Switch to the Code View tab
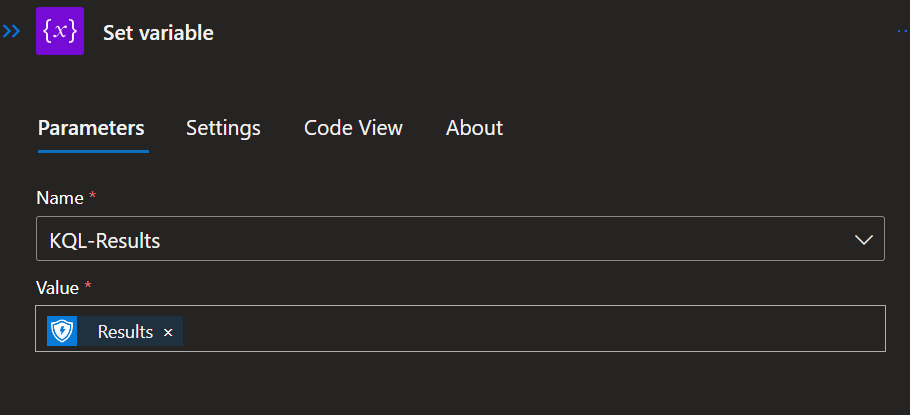 click(353, 128)
